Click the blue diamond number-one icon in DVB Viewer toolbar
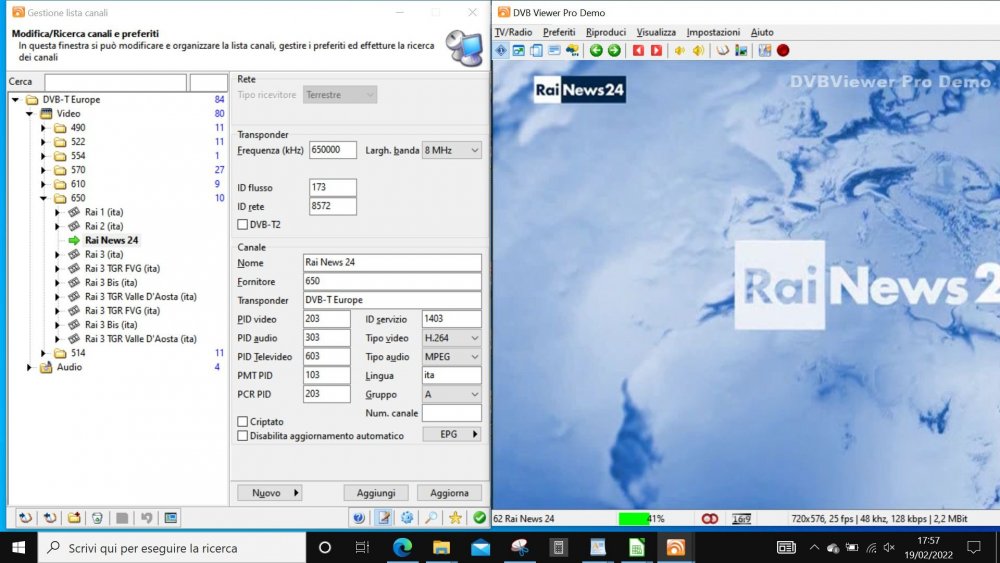Screen dimensions: 1000x563 pos(501,50)
